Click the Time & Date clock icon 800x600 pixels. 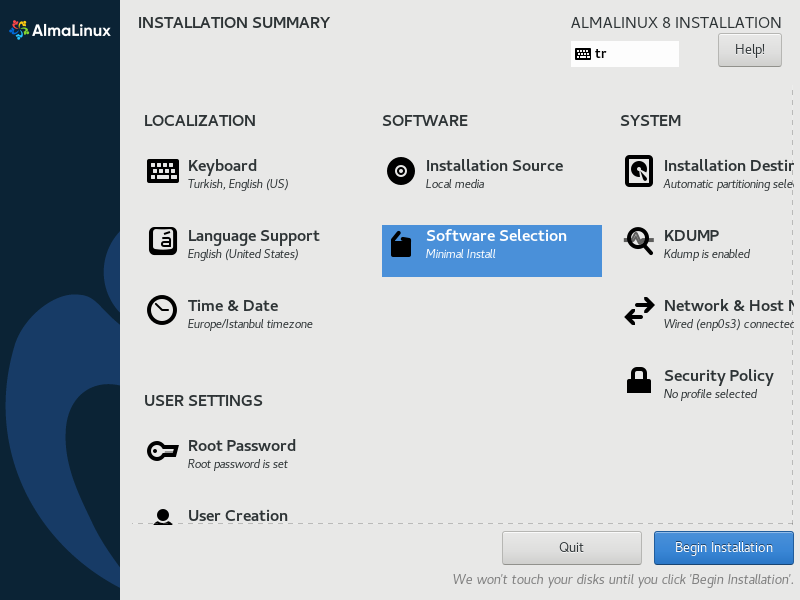coord(162,310)
